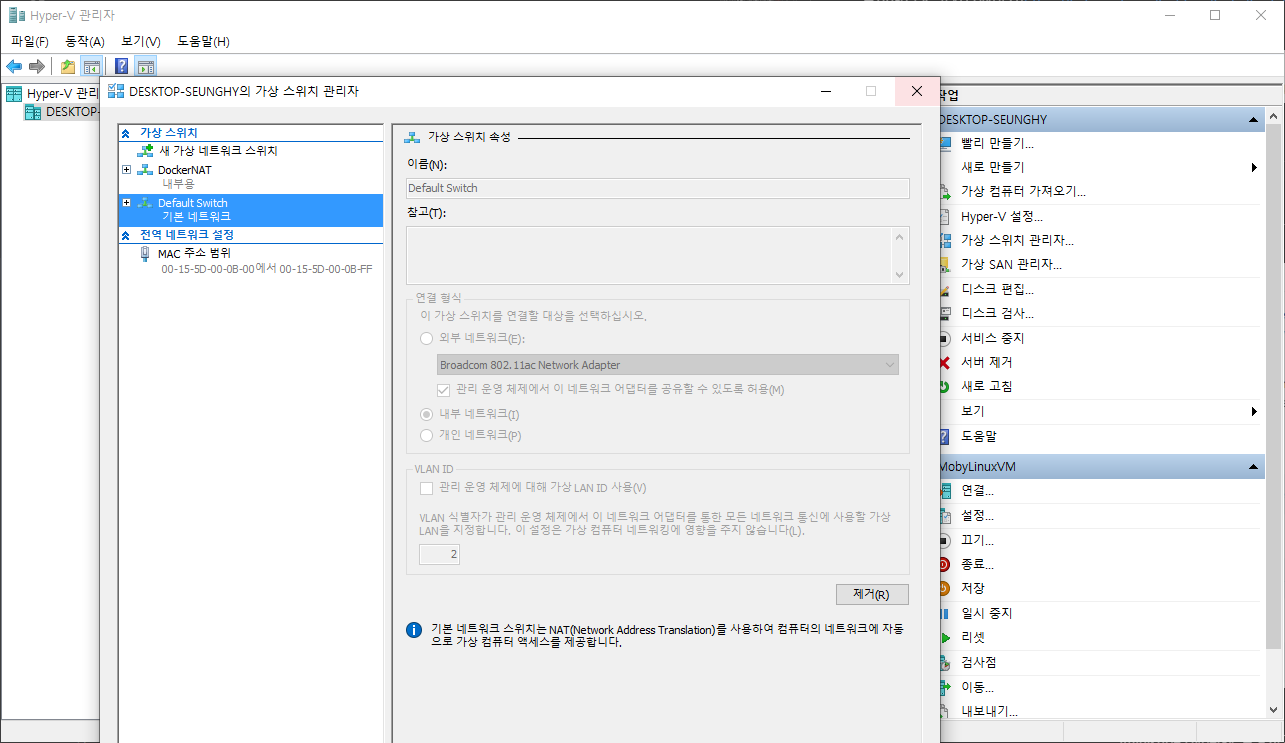Select 새 가상 네트워크 스위치 tree item

(219, 150)
